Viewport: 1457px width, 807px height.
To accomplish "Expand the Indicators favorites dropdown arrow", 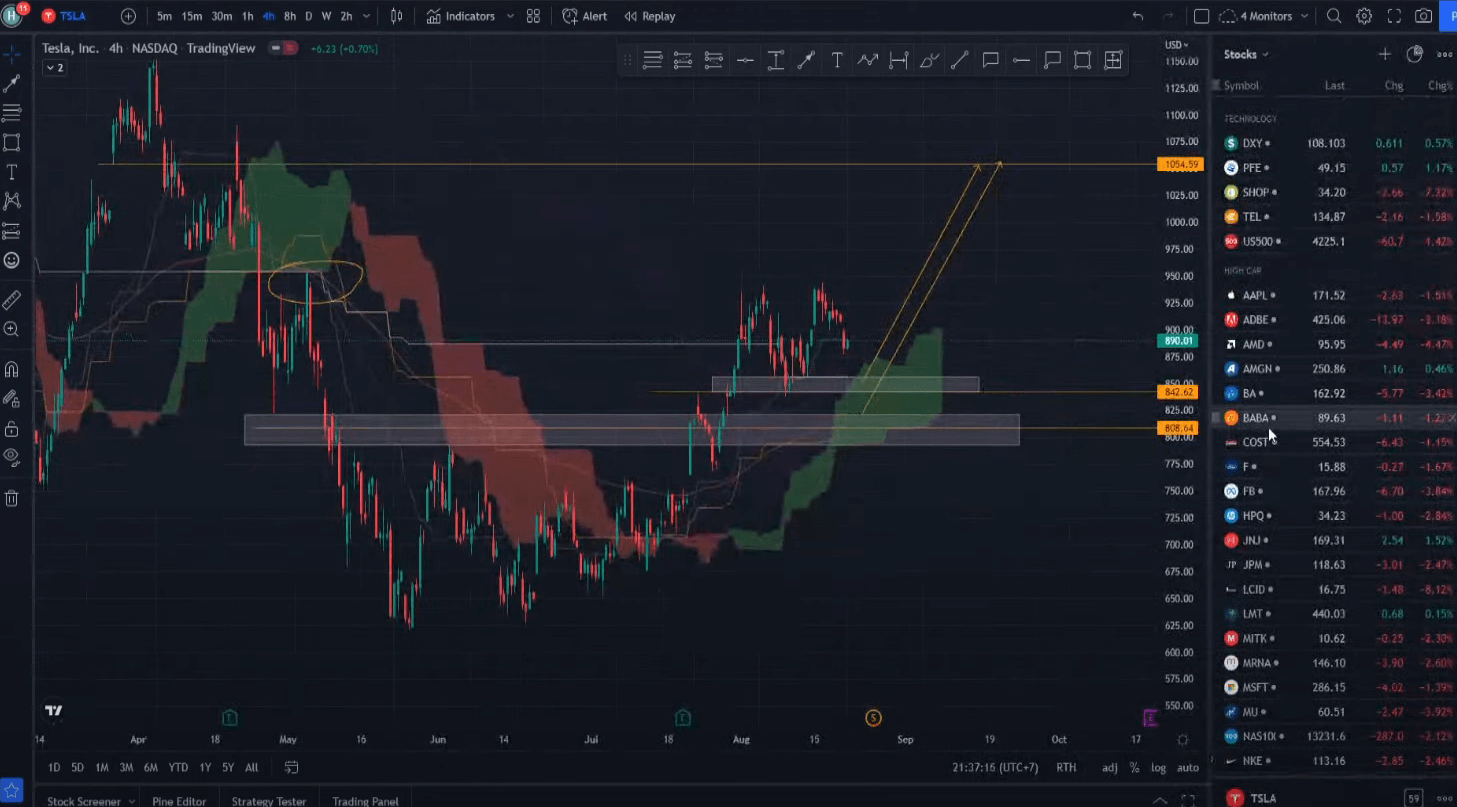I will [510, 16].
